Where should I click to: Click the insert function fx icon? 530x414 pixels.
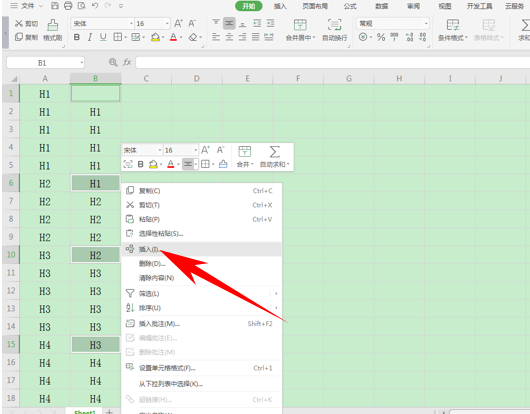[127, 62]
